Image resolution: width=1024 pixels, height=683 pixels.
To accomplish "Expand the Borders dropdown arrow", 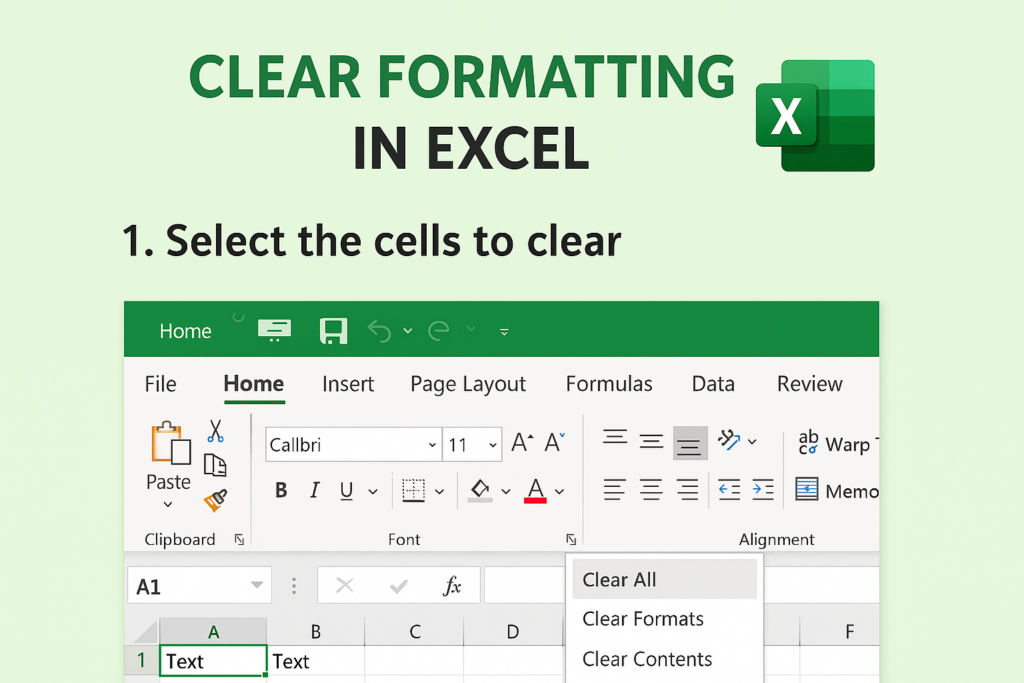I will 439,491.
